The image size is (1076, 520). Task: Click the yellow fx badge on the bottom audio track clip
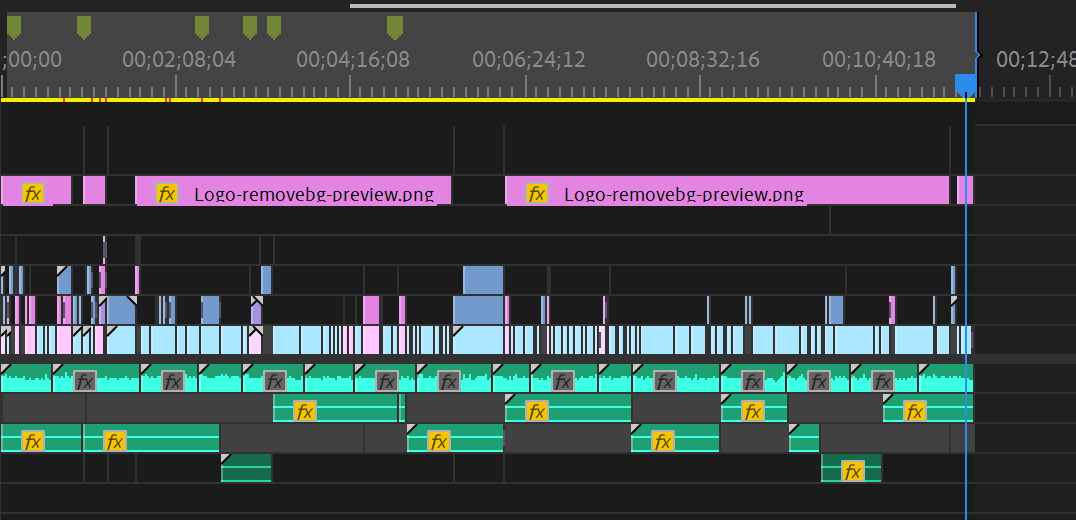(852, 471)
